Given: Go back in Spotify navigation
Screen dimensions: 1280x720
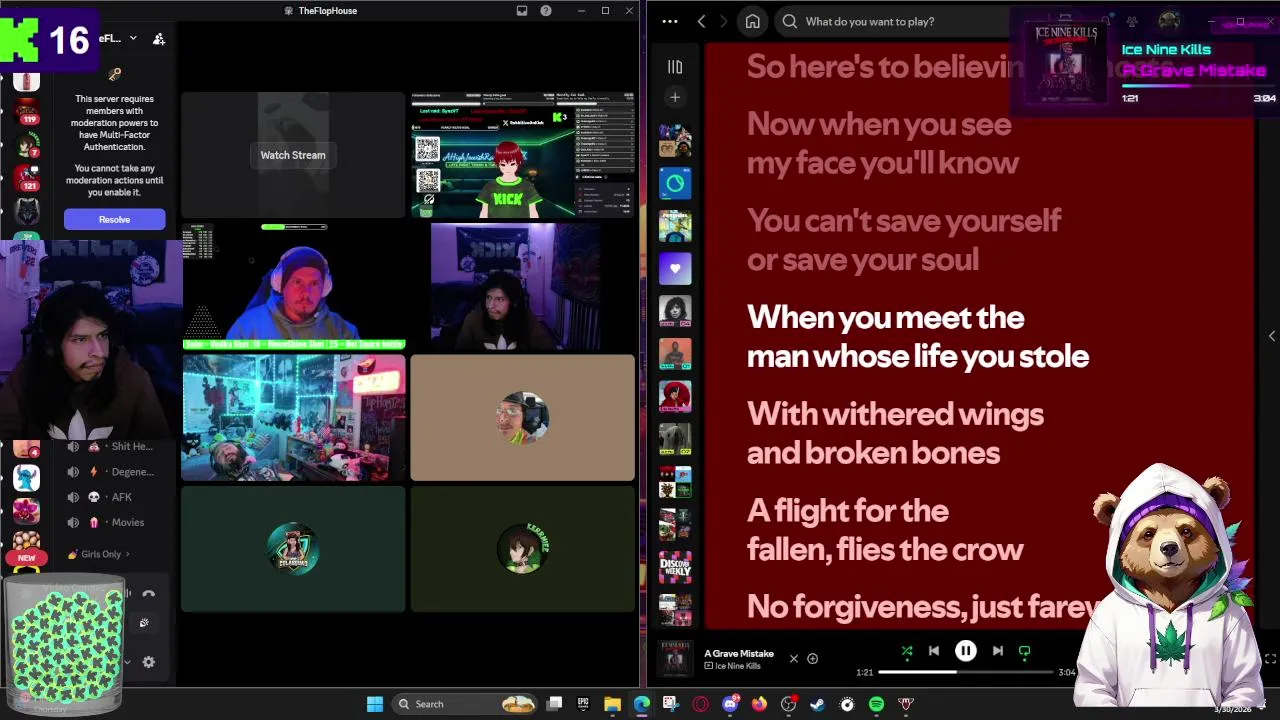Looking at the screenshot, I should 701,21.
